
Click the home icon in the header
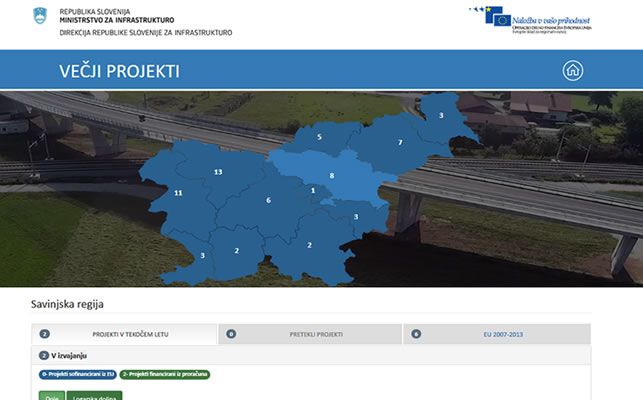click(572, 71)
